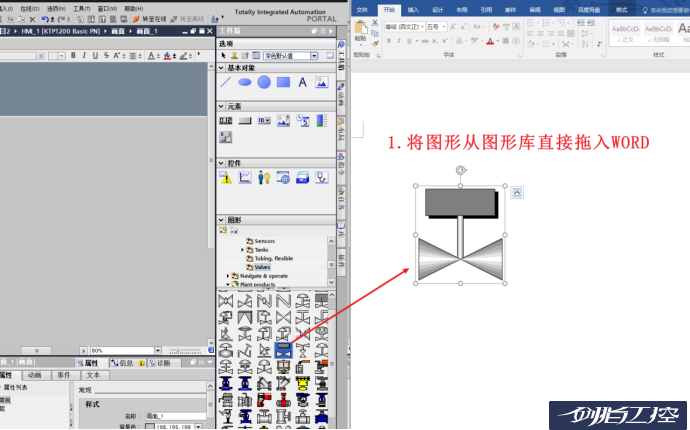The width and height of the screenshot is (690, 430).
Task: Select the Ellipse basic object
Action: click(245, 83)
